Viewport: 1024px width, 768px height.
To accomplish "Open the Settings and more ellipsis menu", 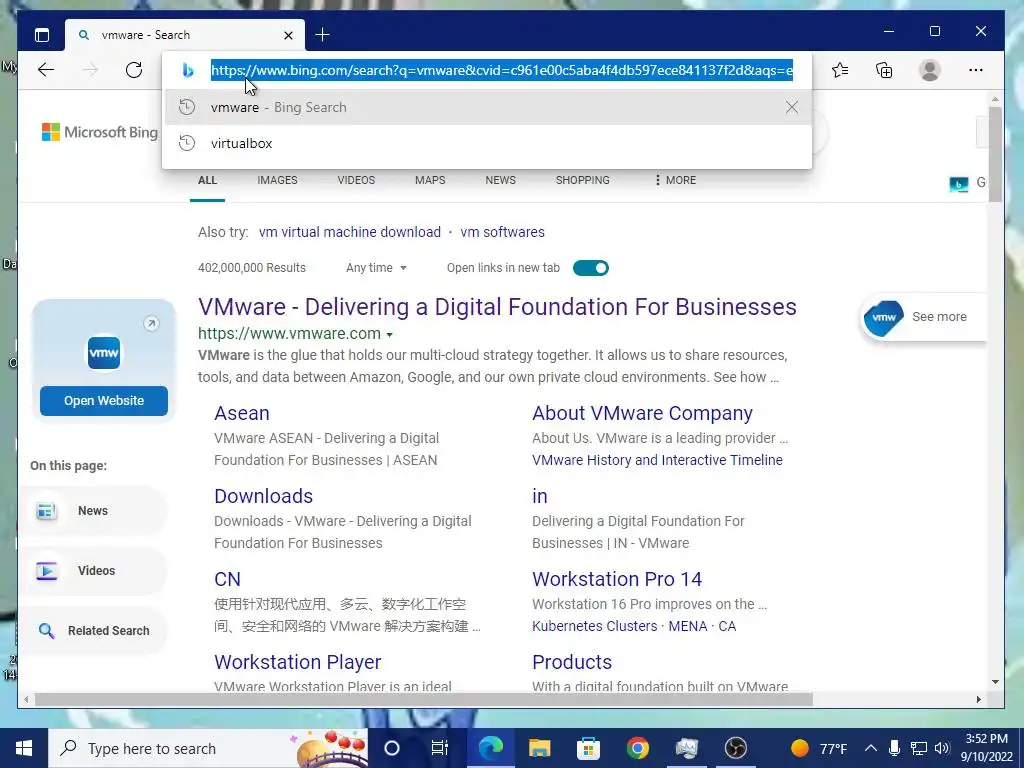I will (x=976, y=70).
